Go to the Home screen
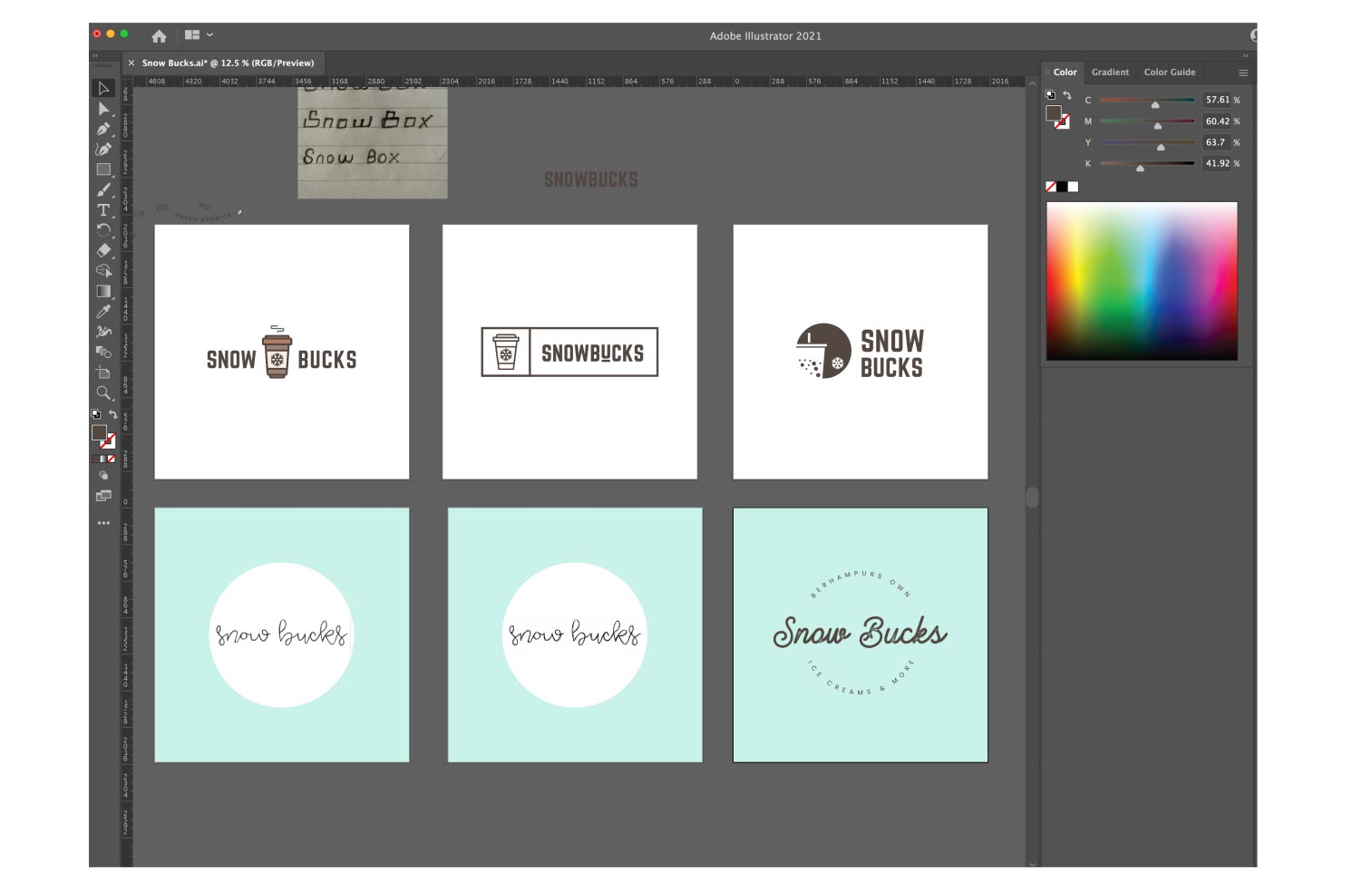The width and height of the screenshot is (1372, 890). click(159, 36)
